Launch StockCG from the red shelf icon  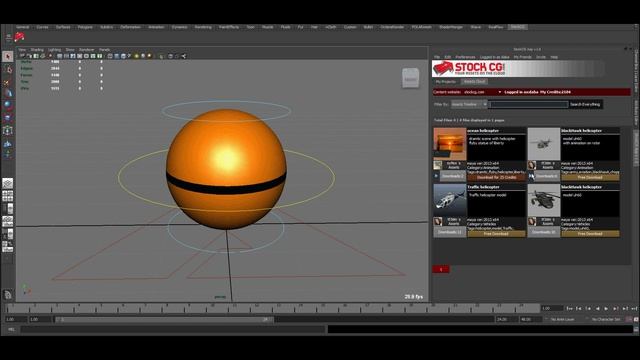19,38
